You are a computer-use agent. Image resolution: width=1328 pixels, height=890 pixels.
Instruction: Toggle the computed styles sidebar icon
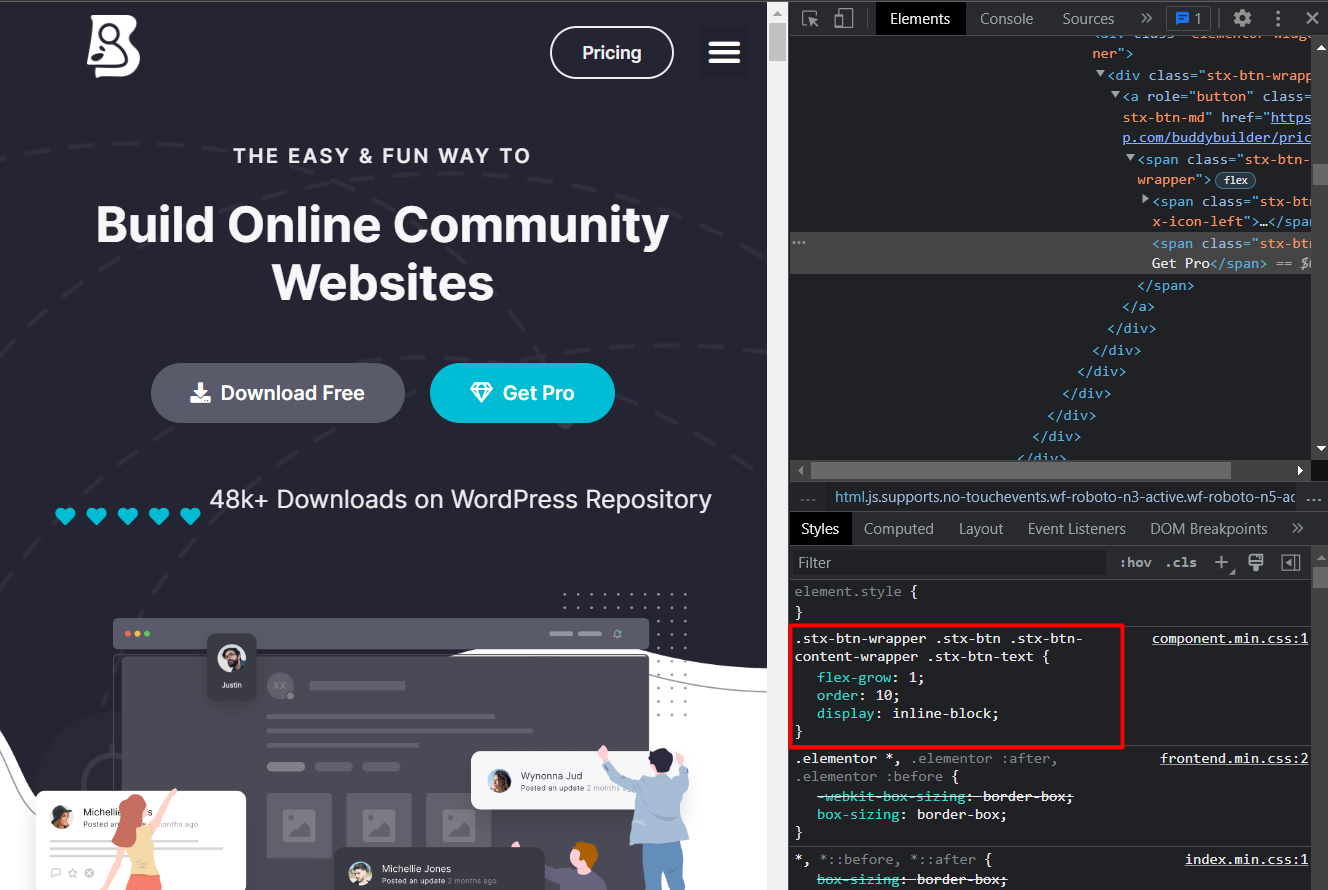click(x=1291, y=562)
